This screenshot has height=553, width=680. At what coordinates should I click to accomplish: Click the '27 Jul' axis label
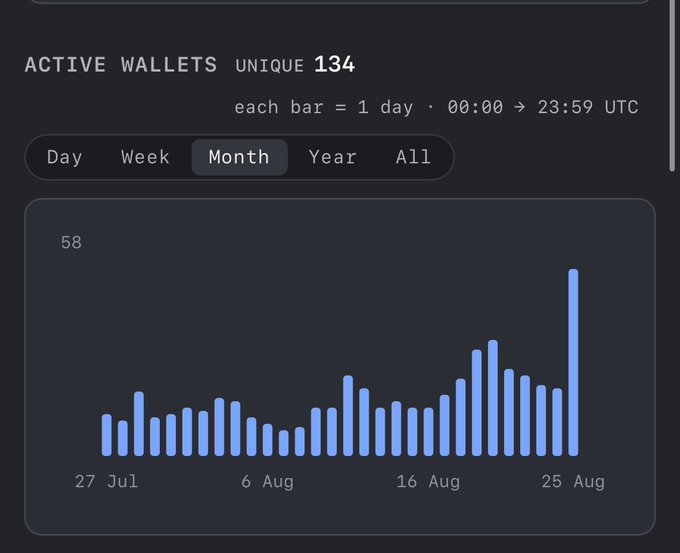[107, 481]
